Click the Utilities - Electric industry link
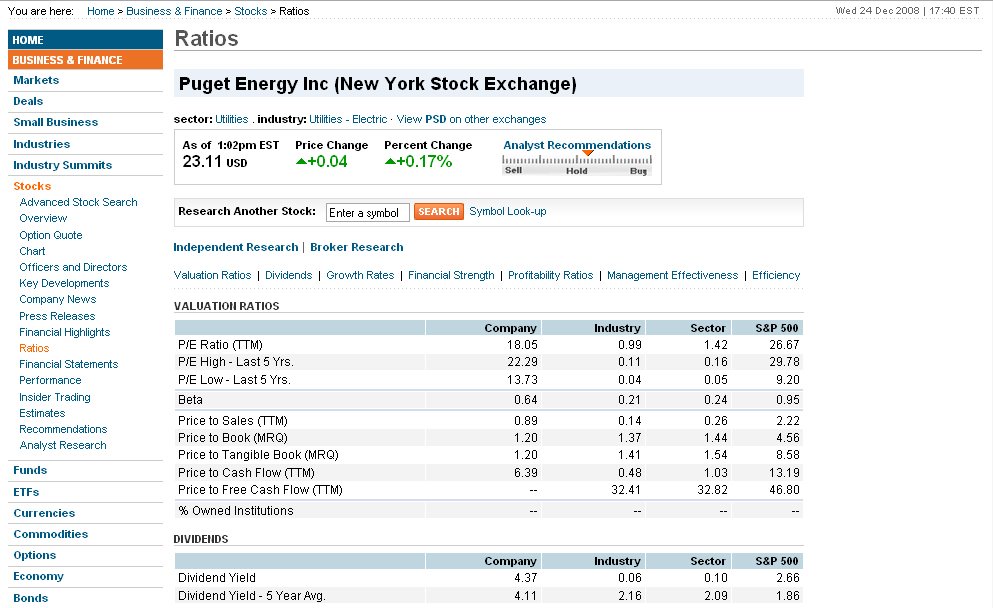Viewport: 993px width, 608px height. click(x=348, y=119)
